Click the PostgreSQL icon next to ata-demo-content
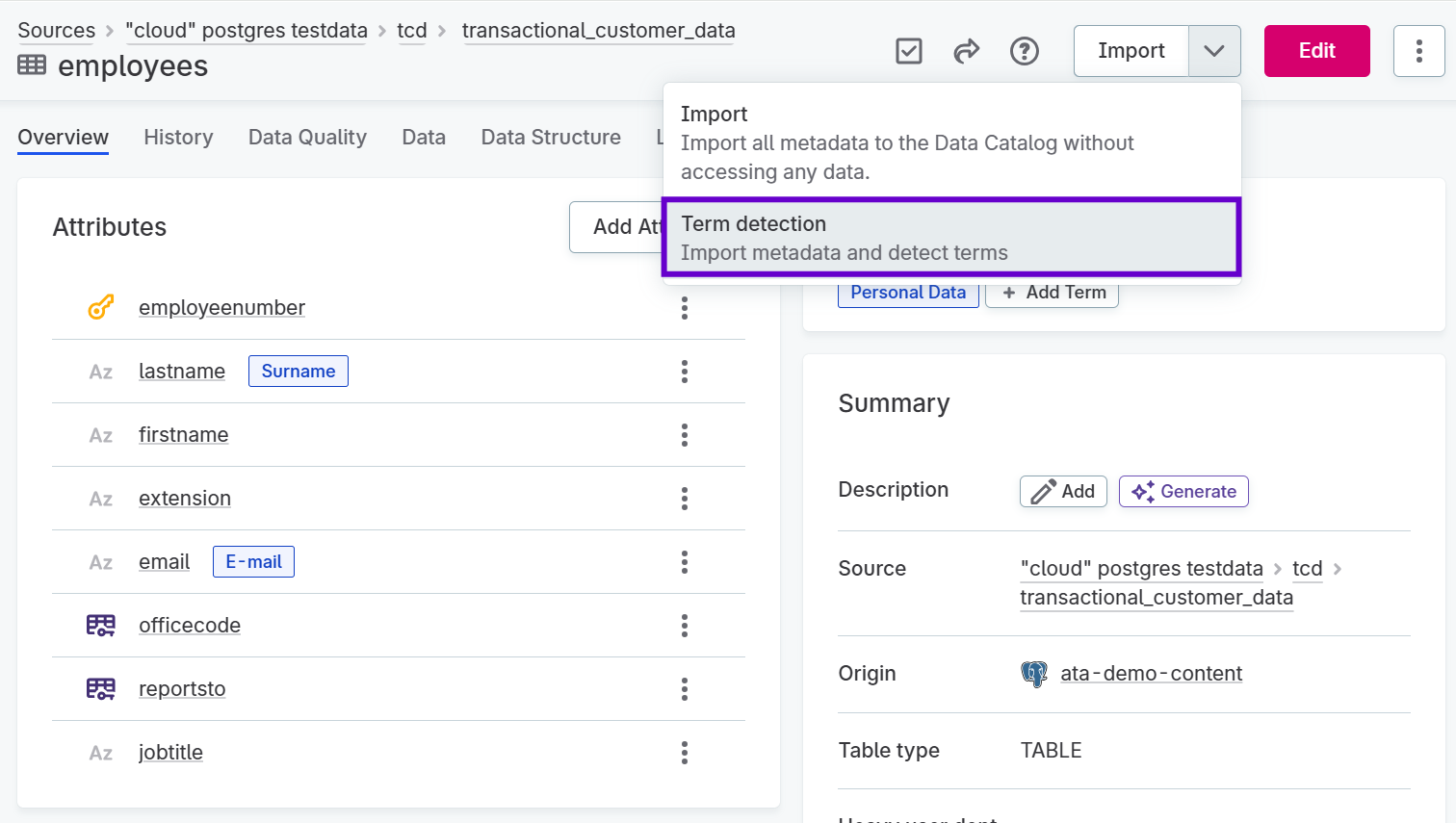Screen dimensions: 1456x823 click(1033, 674)
